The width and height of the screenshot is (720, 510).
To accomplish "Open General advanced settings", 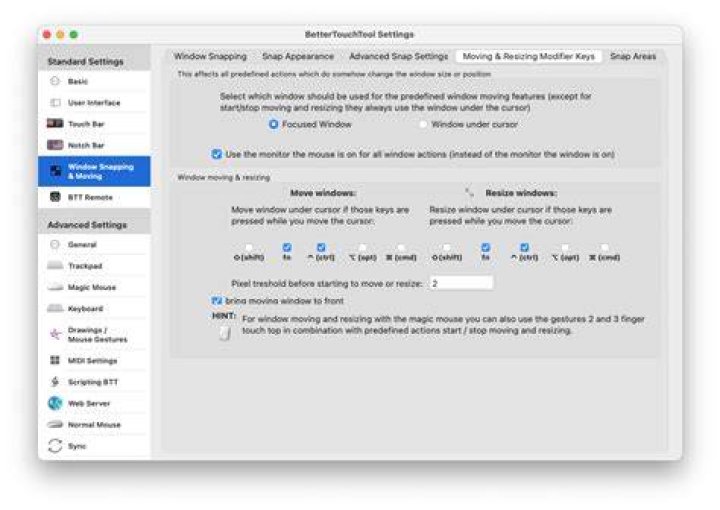I will click(x=95, y=244).
